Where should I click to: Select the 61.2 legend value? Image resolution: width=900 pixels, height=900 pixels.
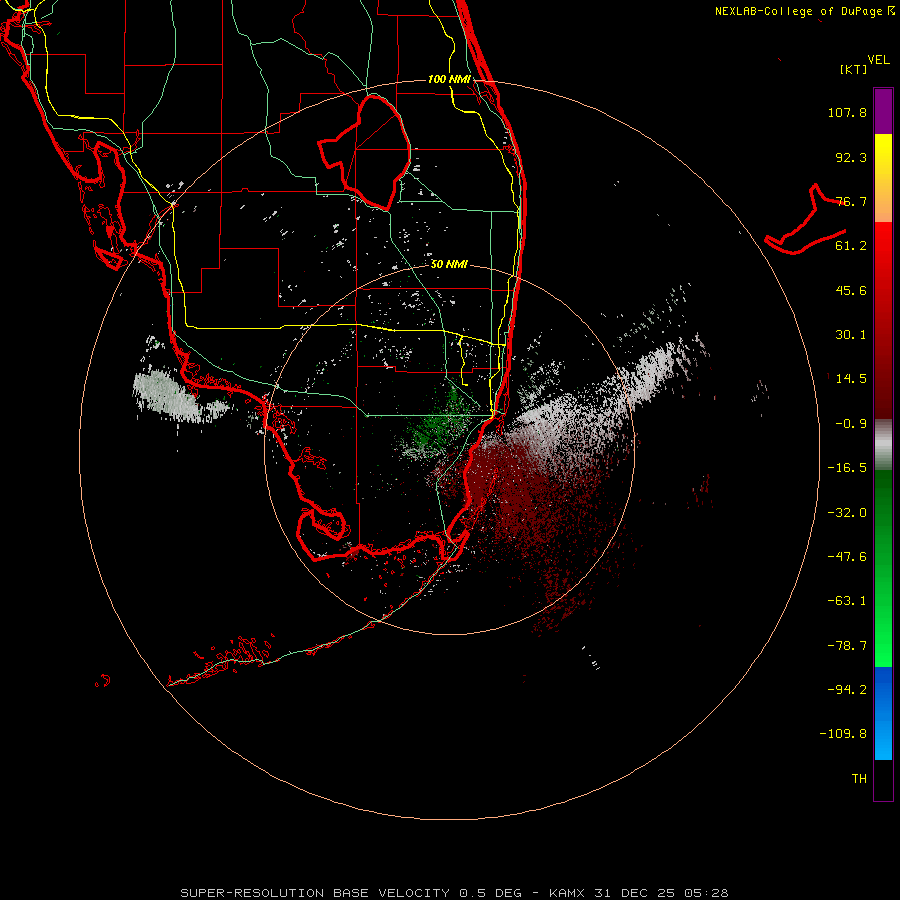coord(851,246)
